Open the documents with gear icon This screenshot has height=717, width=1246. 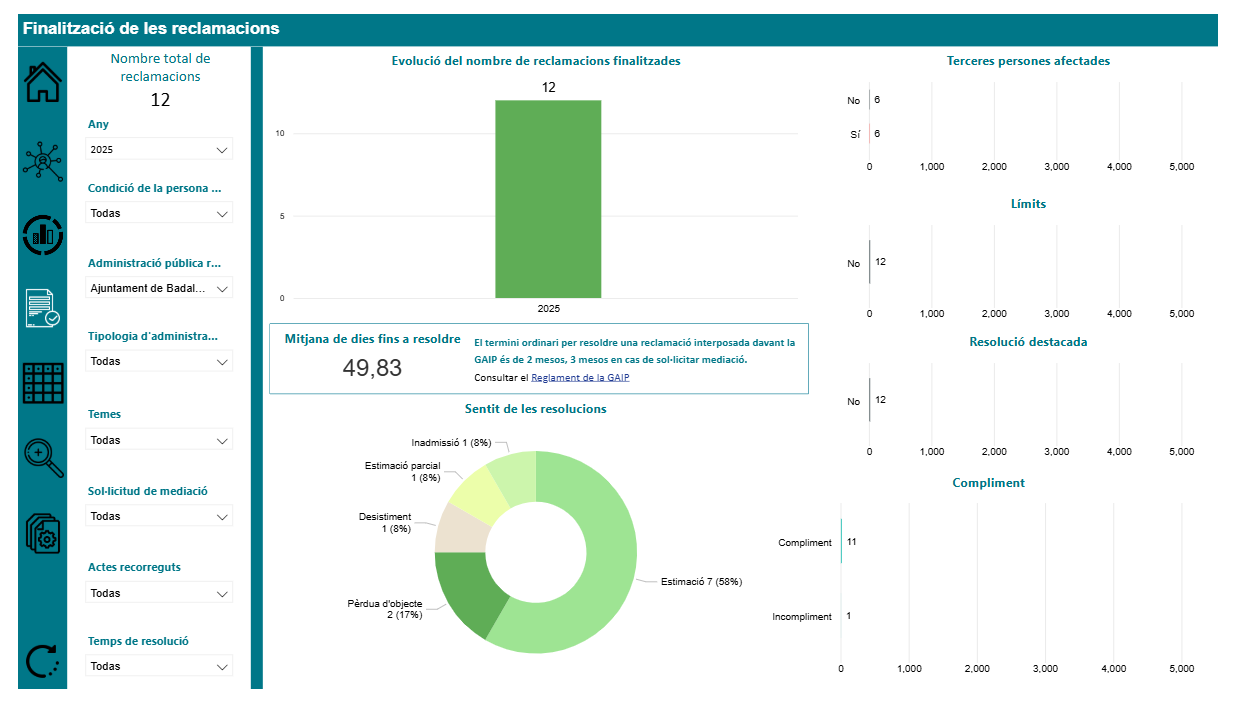tap(42, 533)
